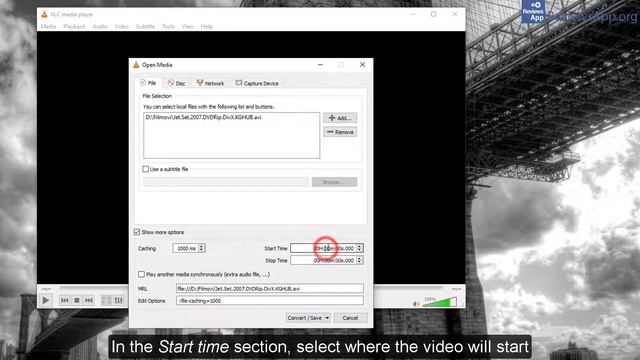This screenshot has height=360, width=640.
Task: Click inside the Start Time field
Action: click(x=323, y=248)
